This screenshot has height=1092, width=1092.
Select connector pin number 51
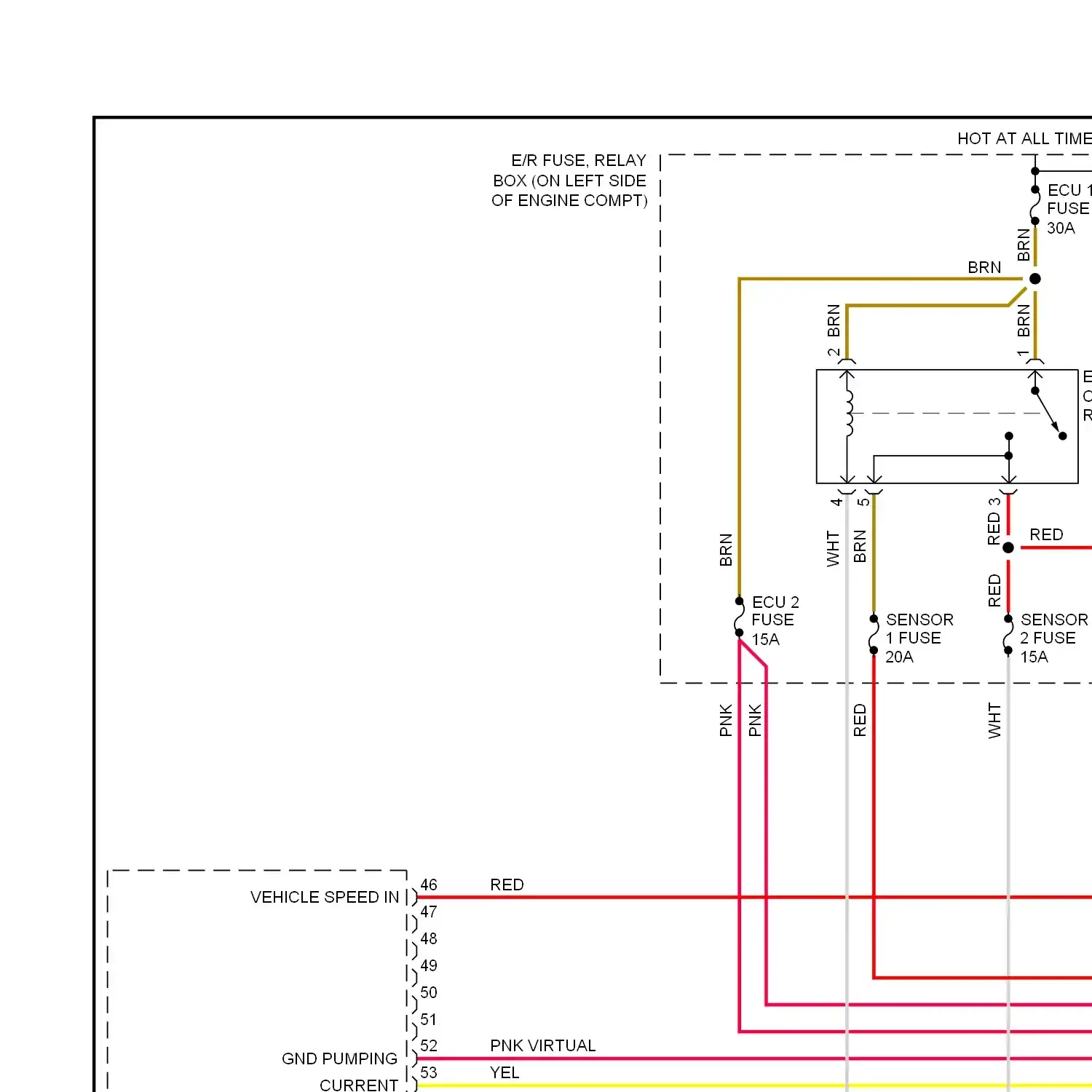429,1019
